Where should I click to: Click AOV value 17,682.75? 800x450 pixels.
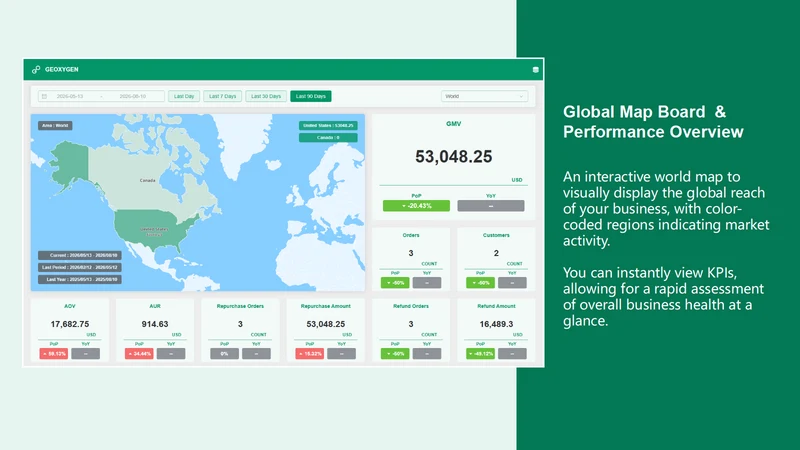[70, 324]
